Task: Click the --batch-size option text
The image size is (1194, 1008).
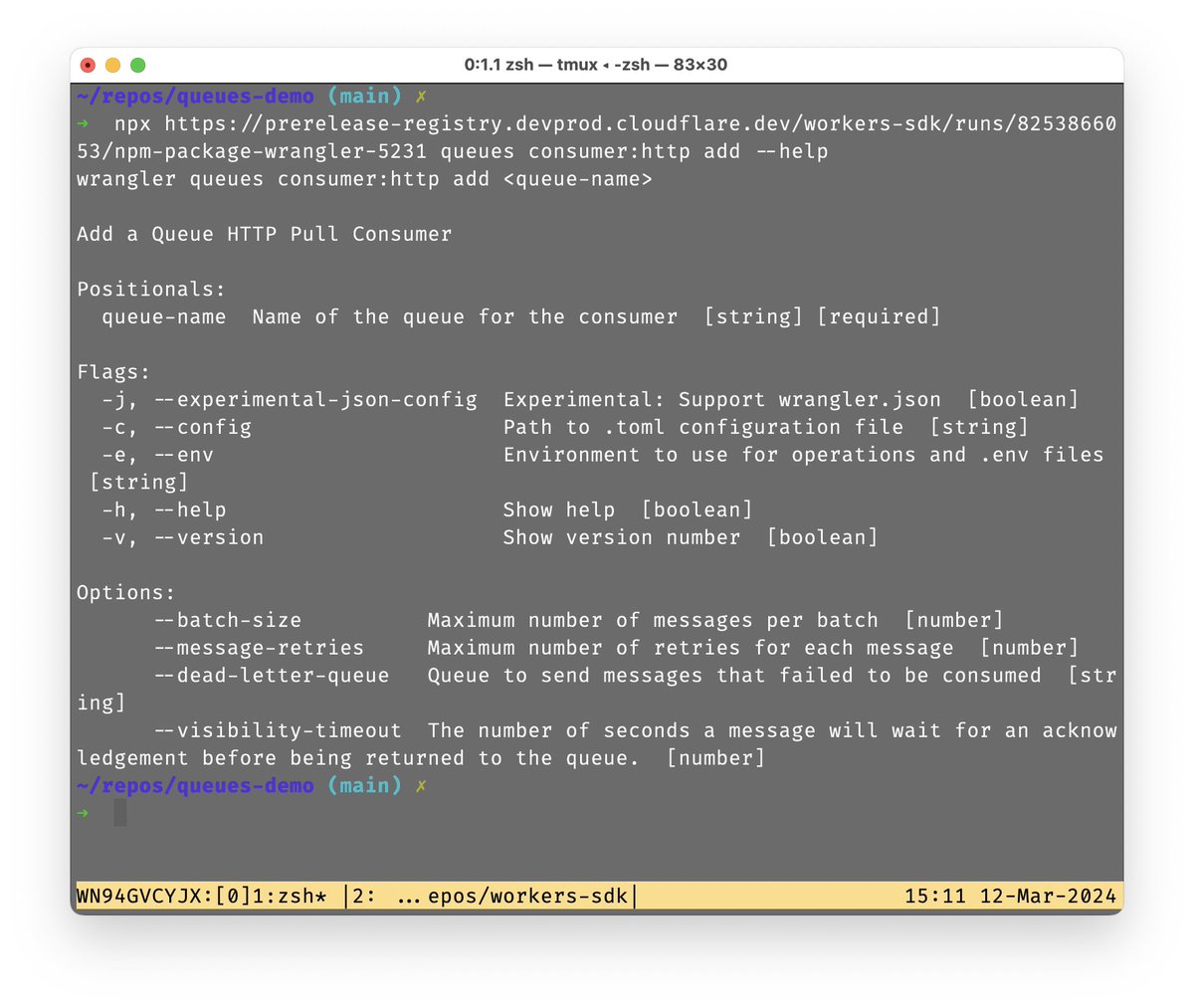Action: [x=227, y=621]
